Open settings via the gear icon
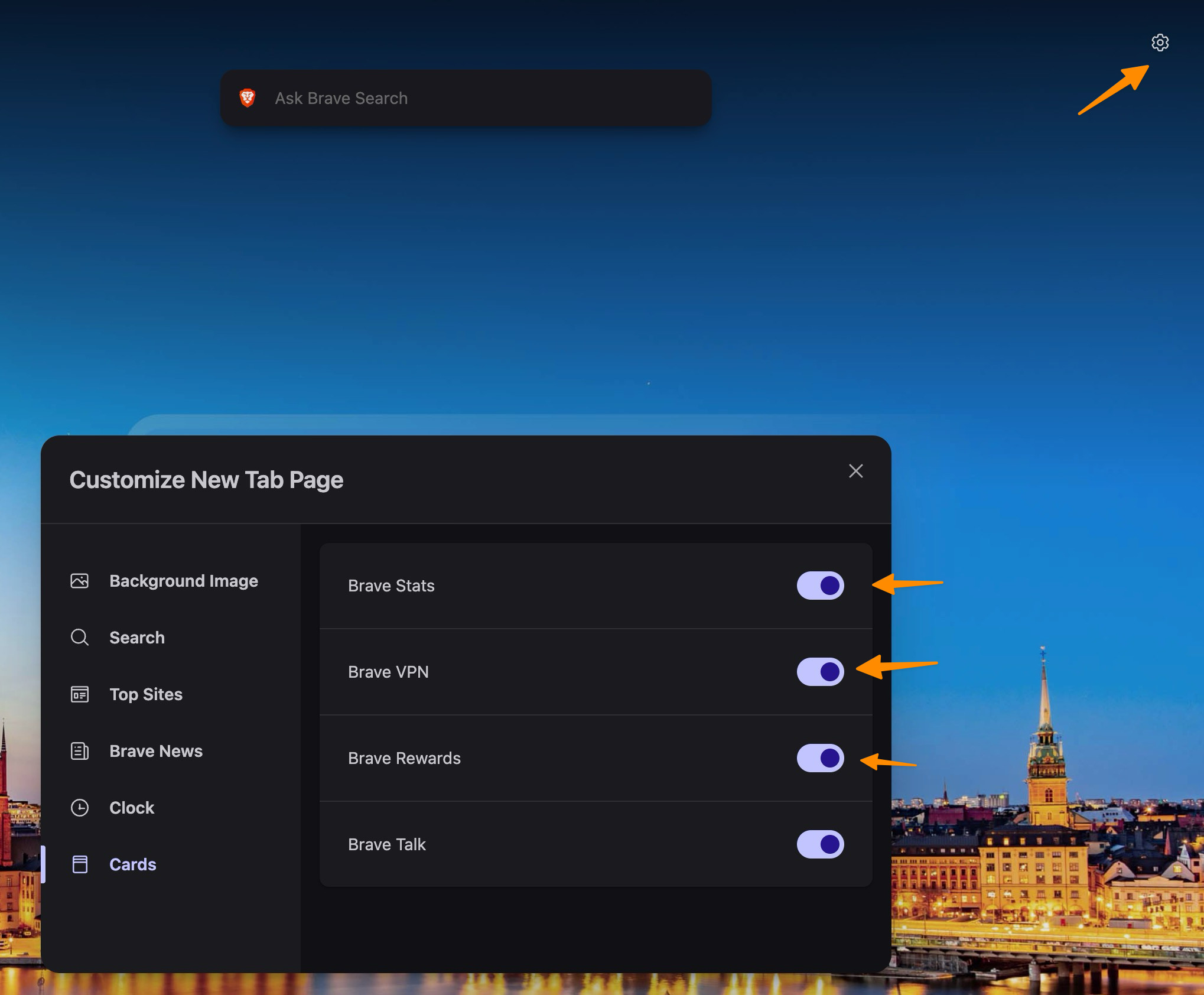The image size is (1204, 995). click(1160, 43)
